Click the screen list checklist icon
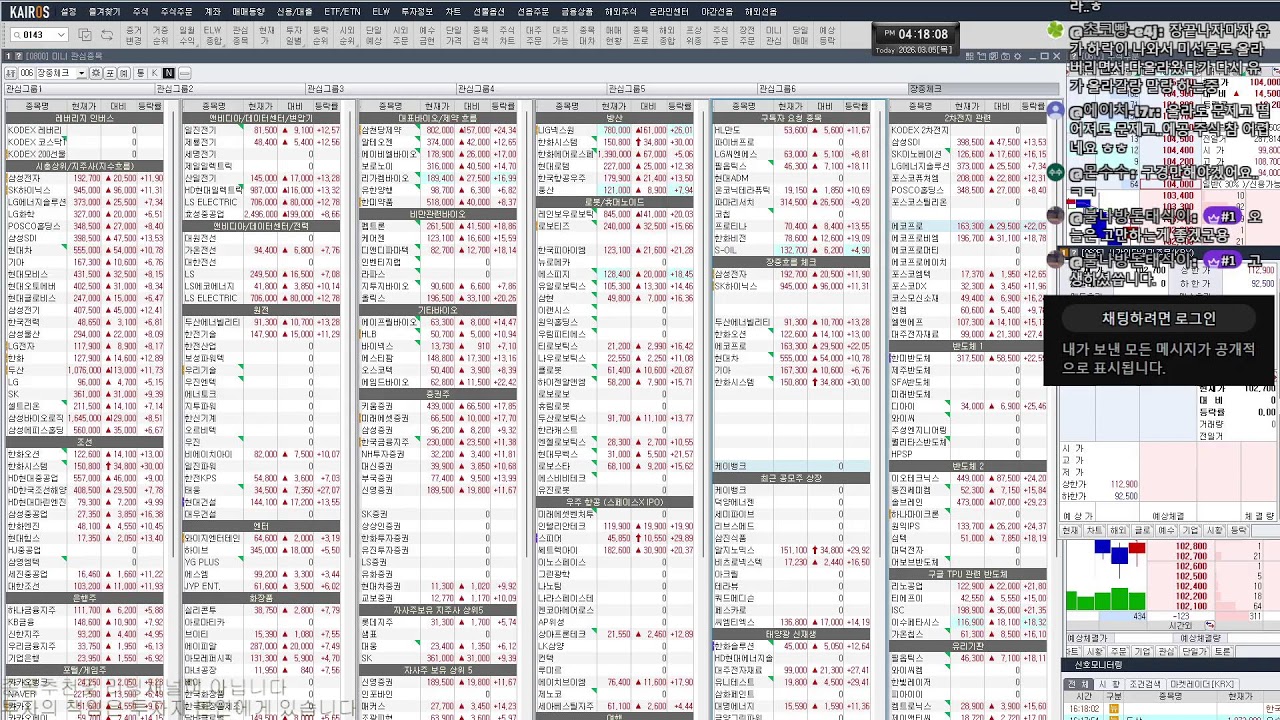Image resolution: width=1280 pixels, height=720 pixels. (x=85, y=35)
